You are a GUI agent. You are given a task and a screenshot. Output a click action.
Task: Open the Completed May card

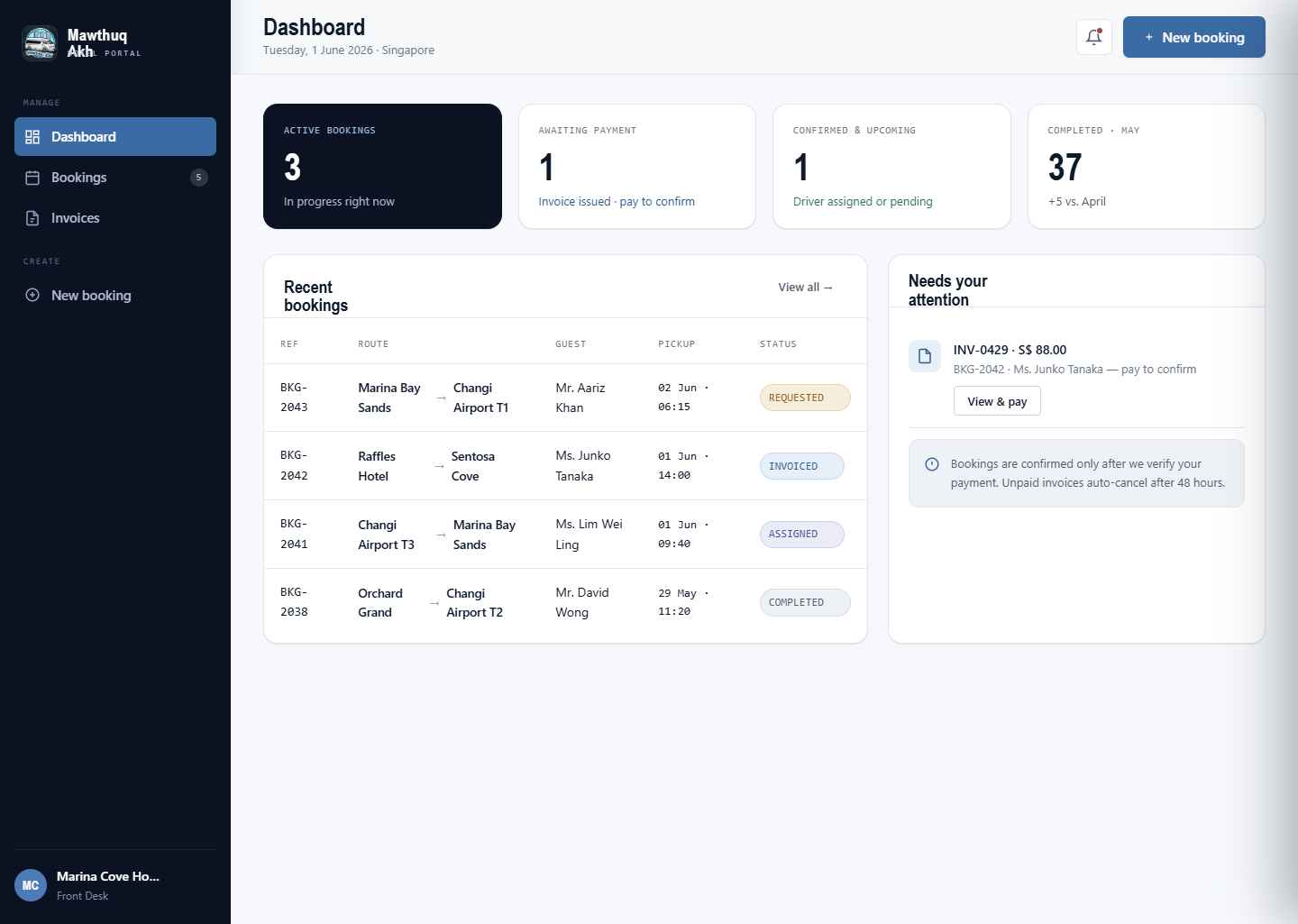1147,166
